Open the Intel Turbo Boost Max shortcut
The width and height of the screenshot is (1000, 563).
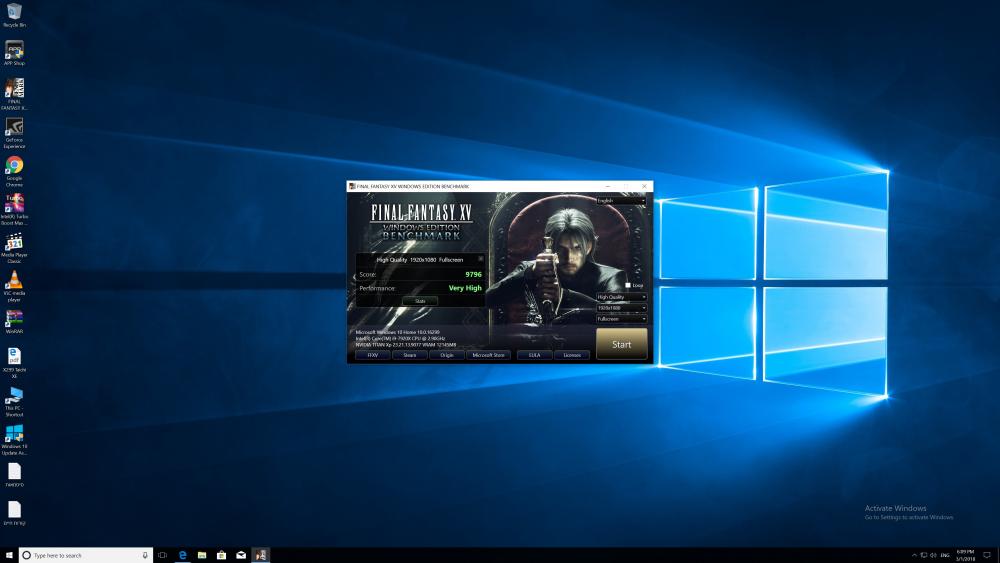(x=14, y=209)
